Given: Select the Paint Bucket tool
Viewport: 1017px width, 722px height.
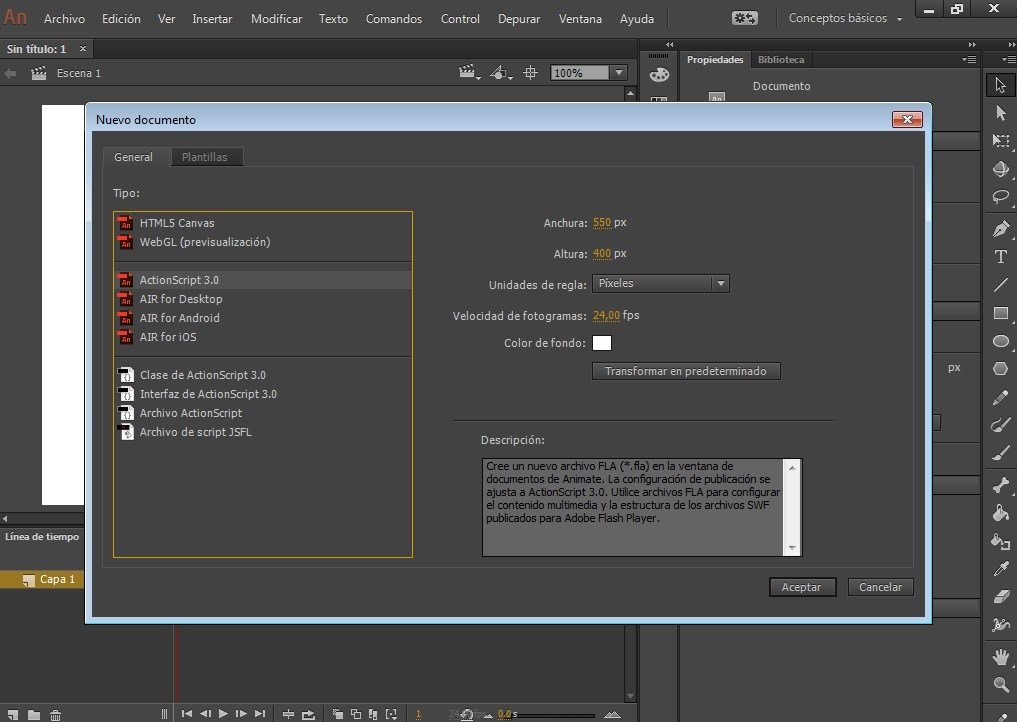Looking at the screenshot, I should click(1000, 513).
